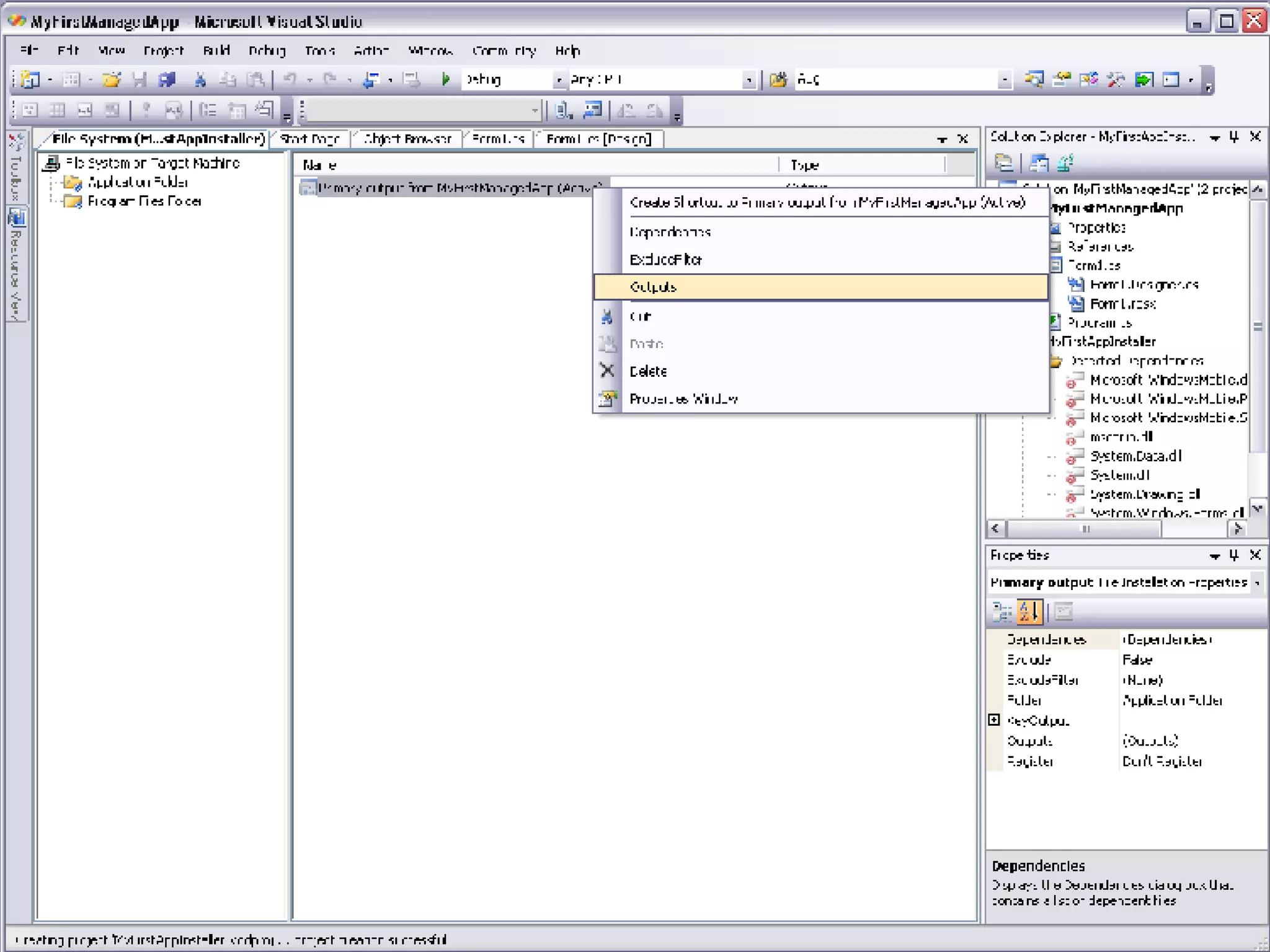
Task: Click the Open File folder icon
Action: pos(112,79)
